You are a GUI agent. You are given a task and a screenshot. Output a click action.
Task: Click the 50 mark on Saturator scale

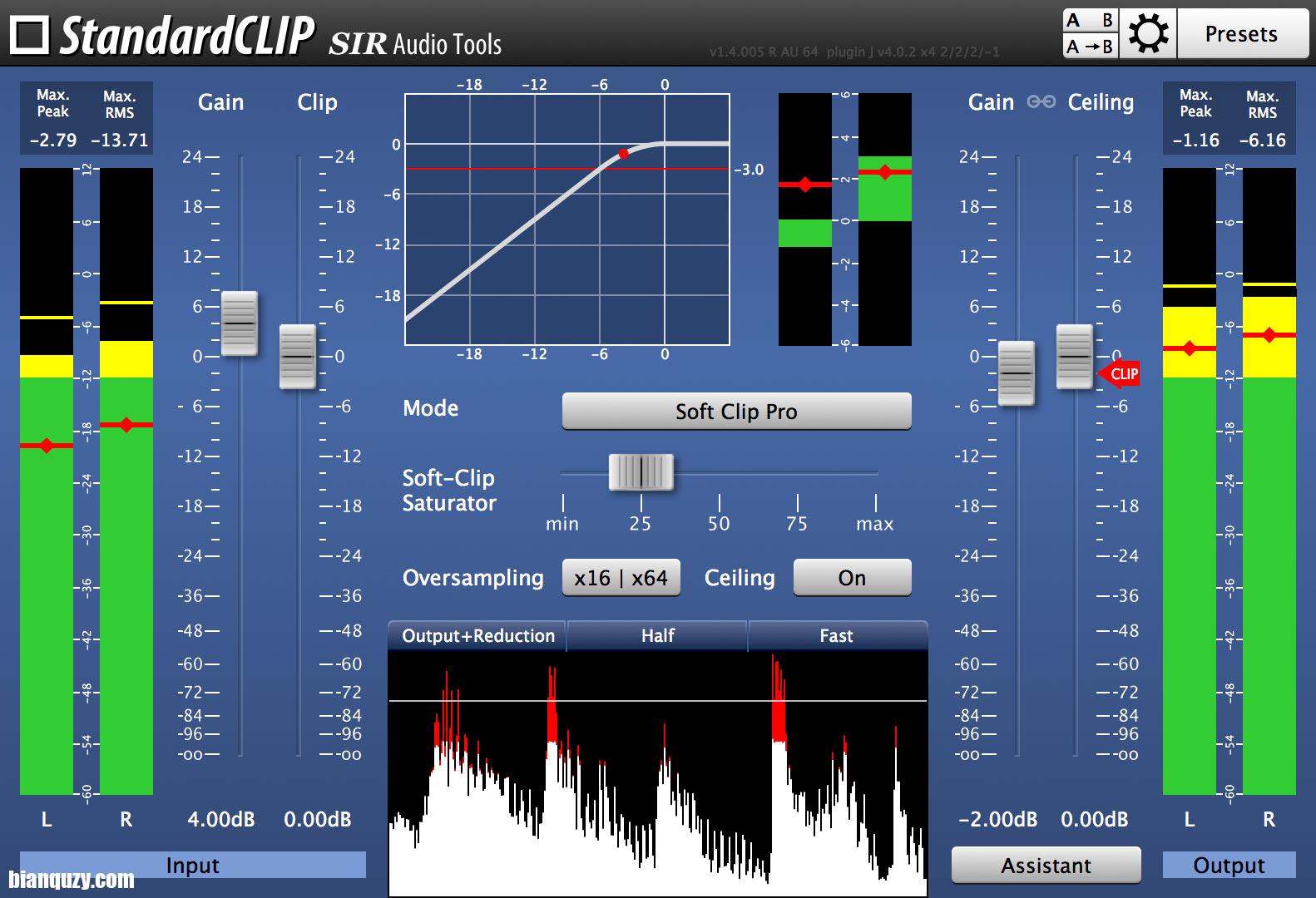[719, 524]
